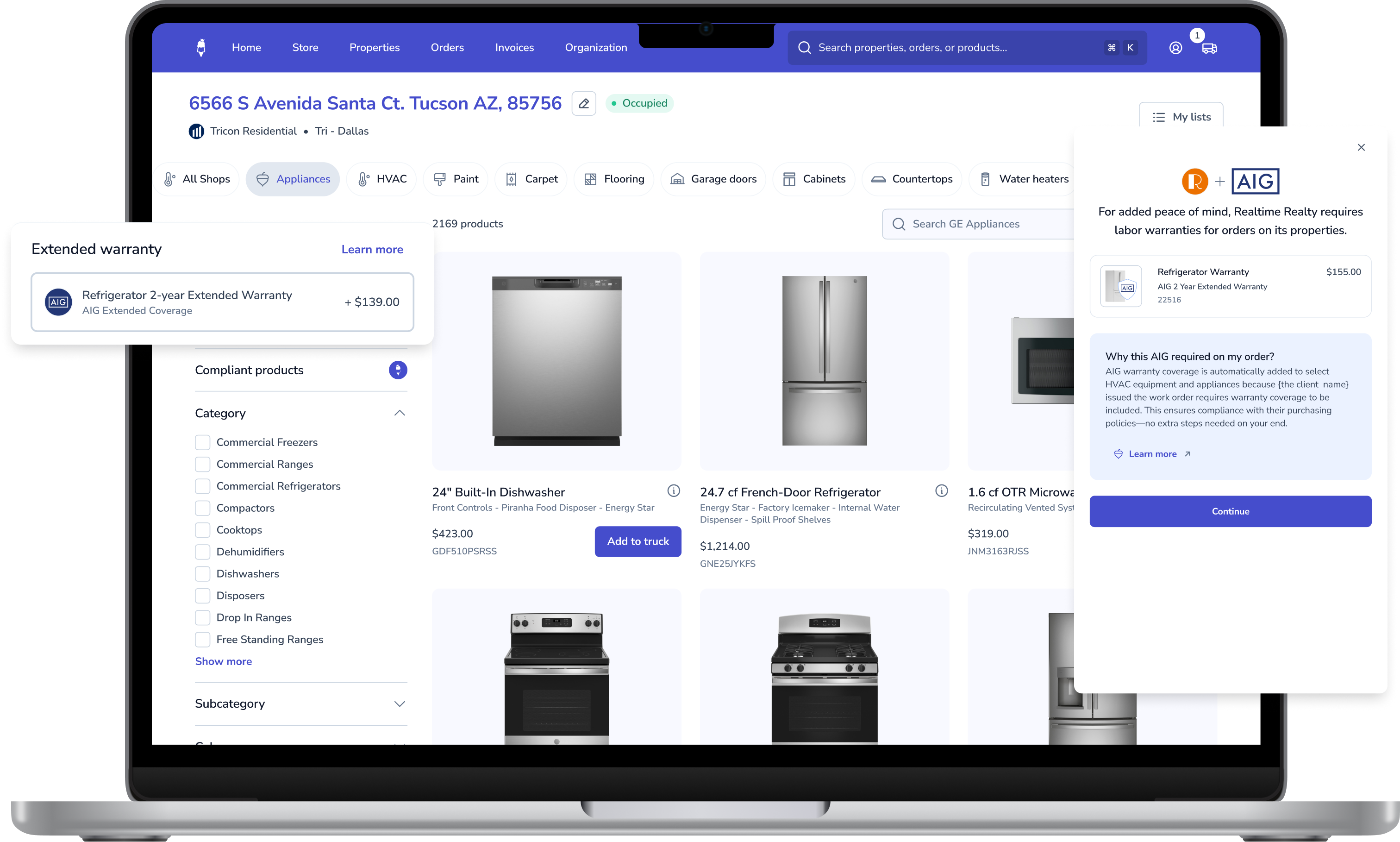Close the AIG warranty panel
The width and height of the screenshot is (1400, 842).
(x=1361, y=148)
